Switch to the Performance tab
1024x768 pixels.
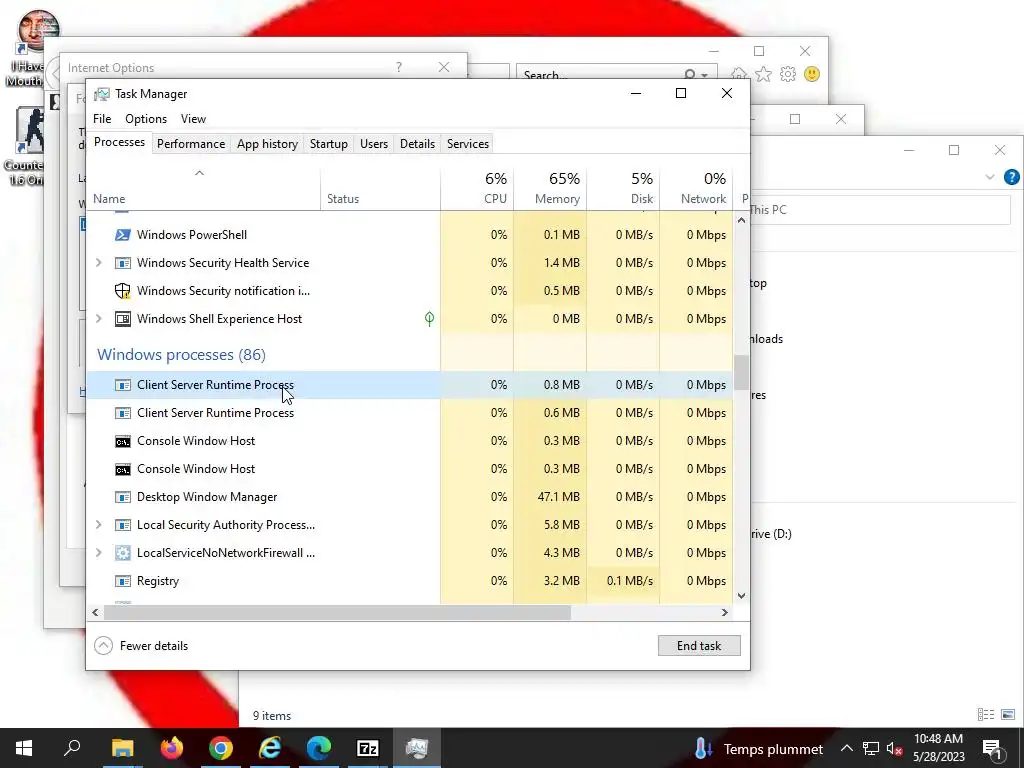pyautogui.click(x=191, y=144)
